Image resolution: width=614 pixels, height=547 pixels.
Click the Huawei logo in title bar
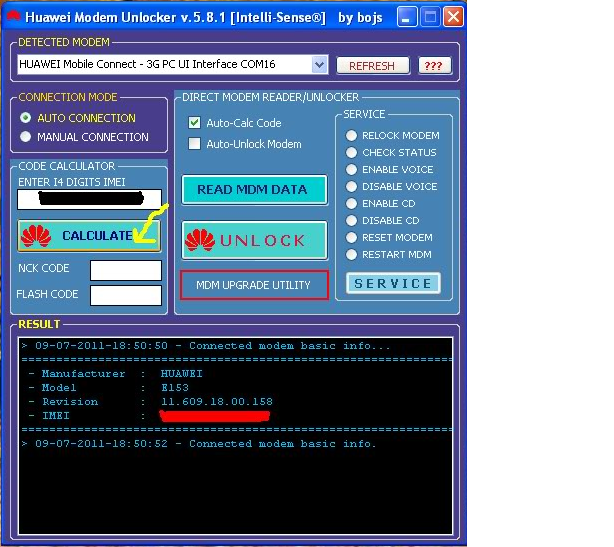click(x=13, y=16)
